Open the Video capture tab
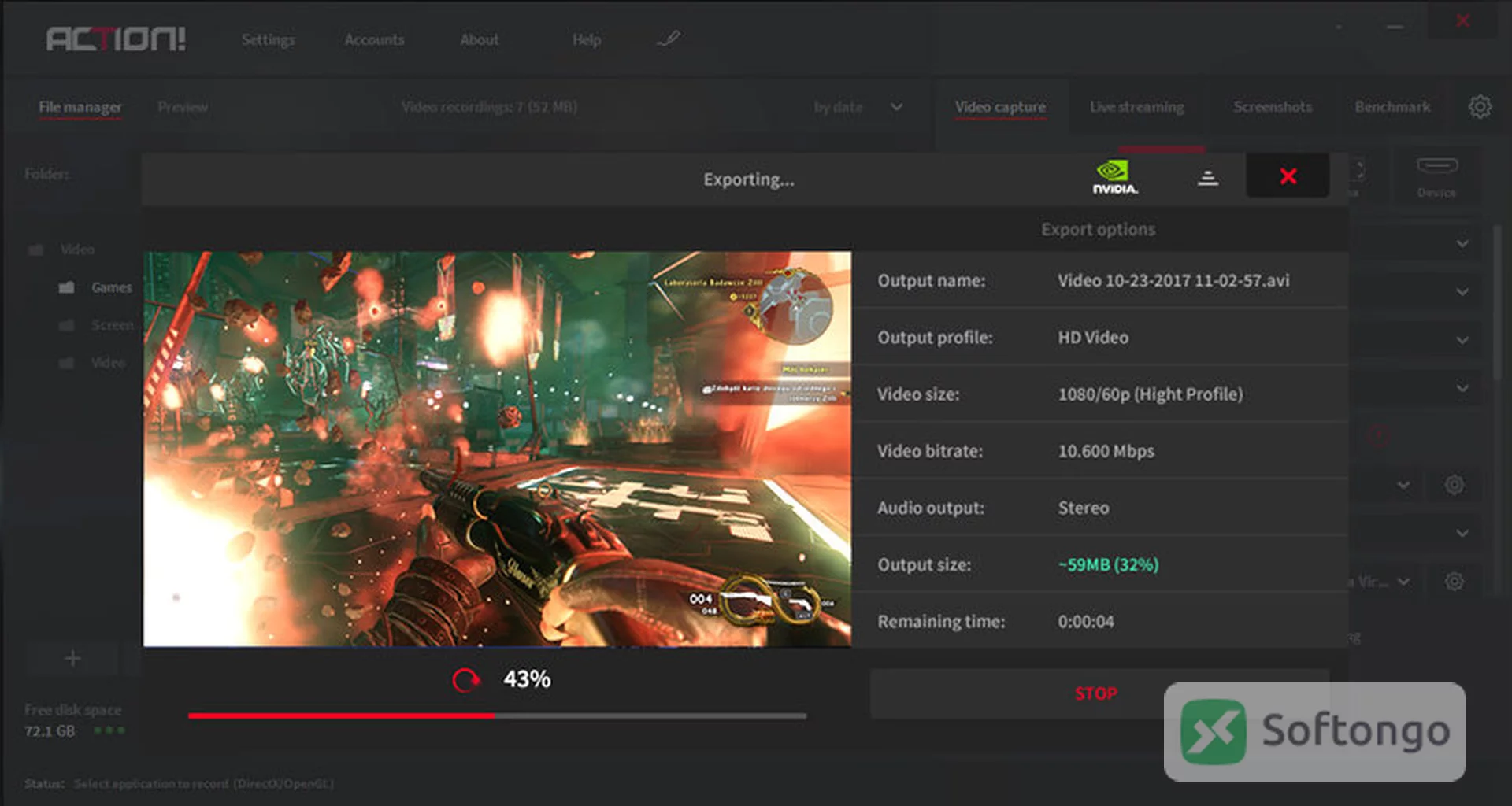 pyautogui.click(x=1000, y=107)
